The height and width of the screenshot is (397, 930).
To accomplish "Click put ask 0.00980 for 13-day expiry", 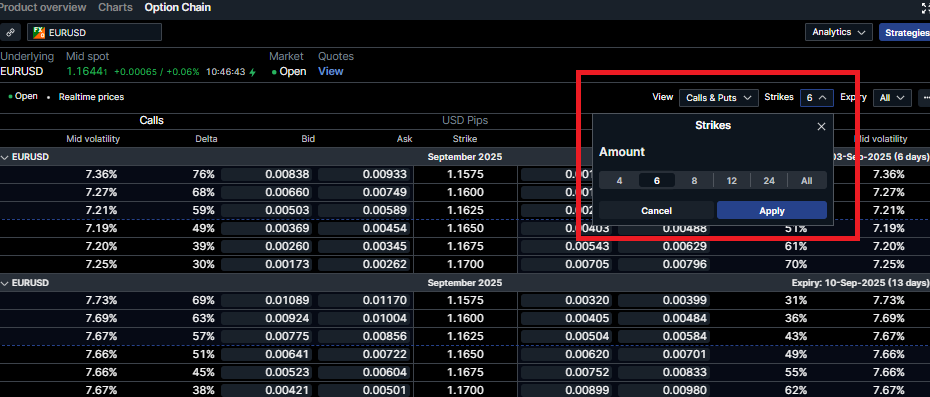I will tap(664, 390).
